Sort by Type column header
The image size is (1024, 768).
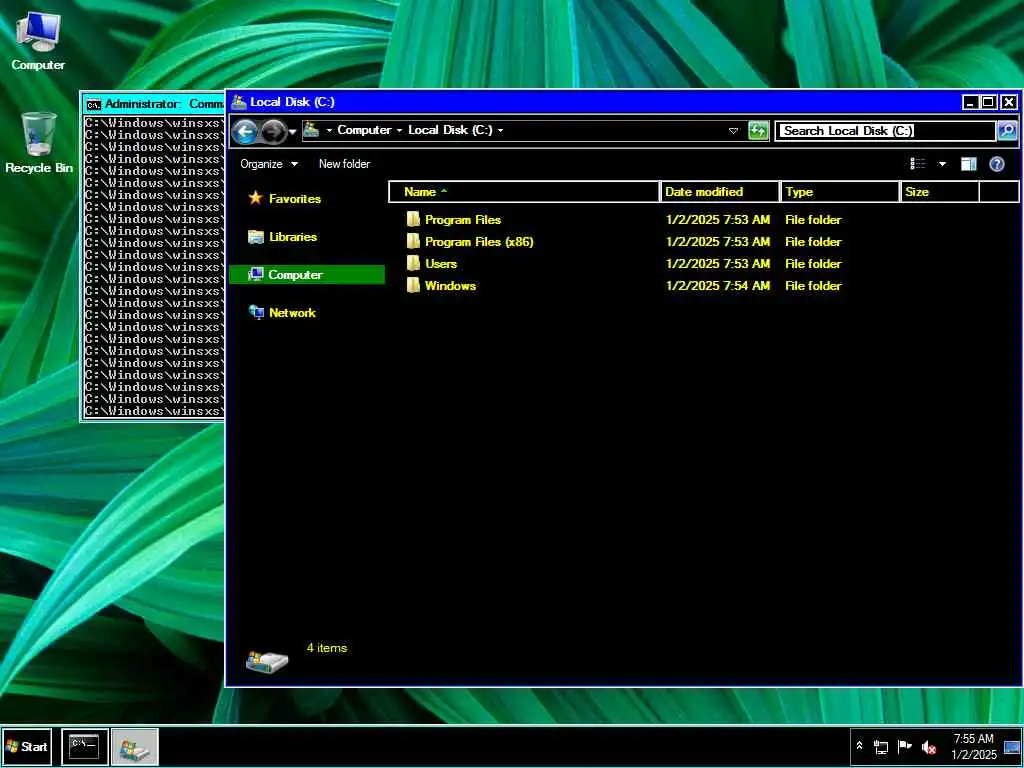840,191
